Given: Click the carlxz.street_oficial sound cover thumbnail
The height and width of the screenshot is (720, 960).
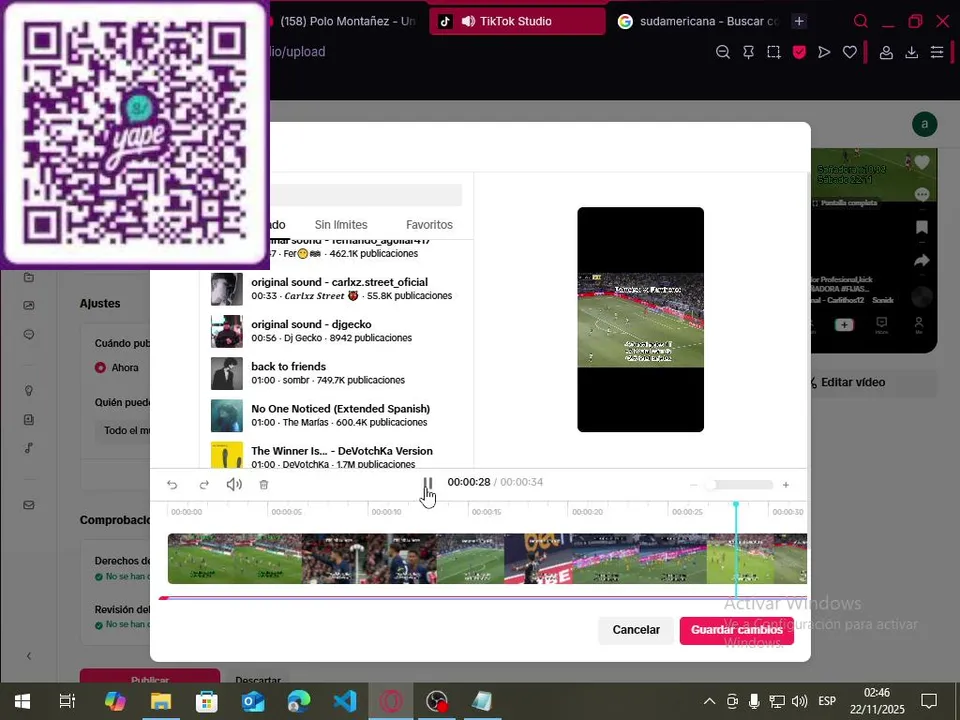Looking at the screenshot, I should point(227,289).
